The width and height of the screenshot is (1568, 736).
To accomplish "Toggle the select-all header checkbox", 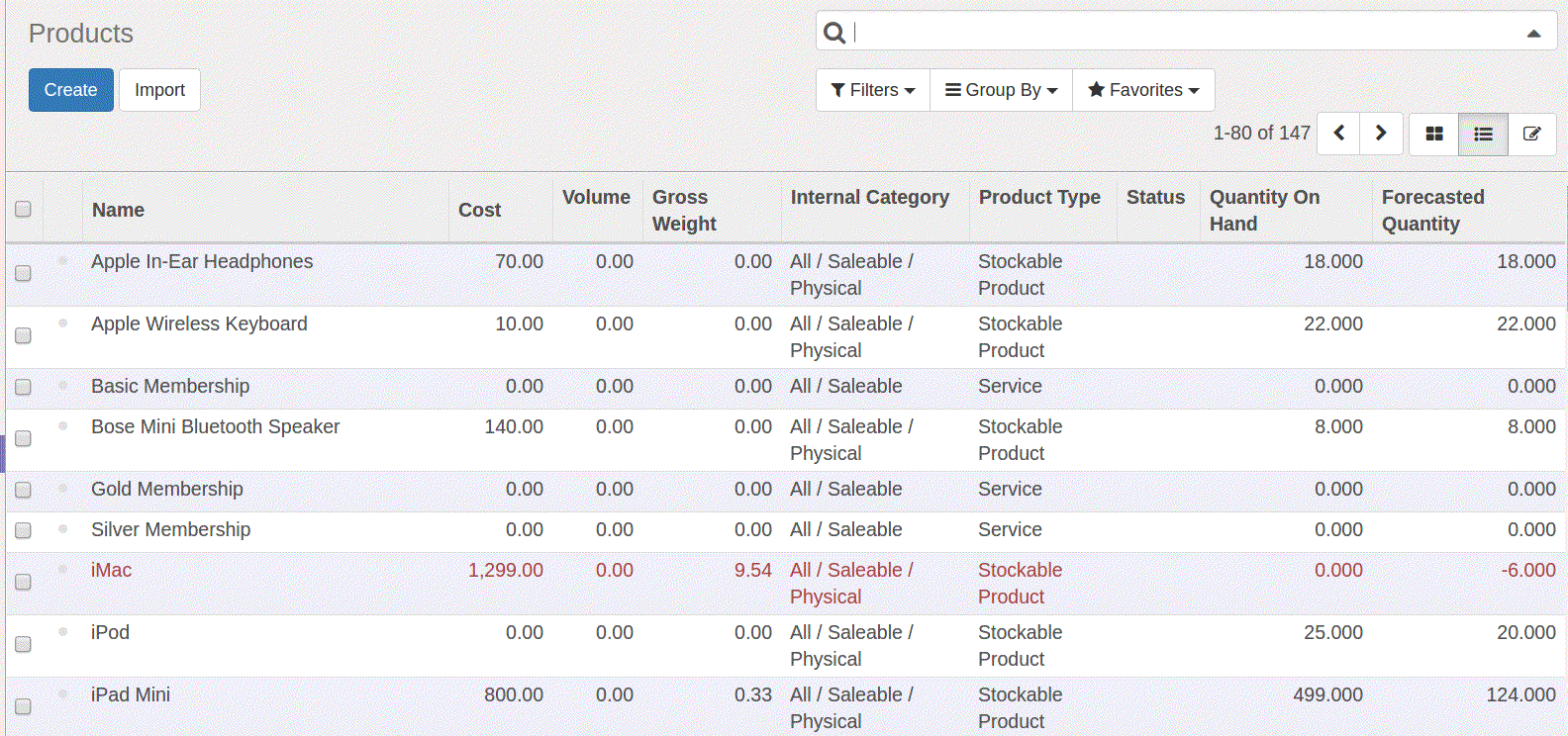I will [23, 209].
